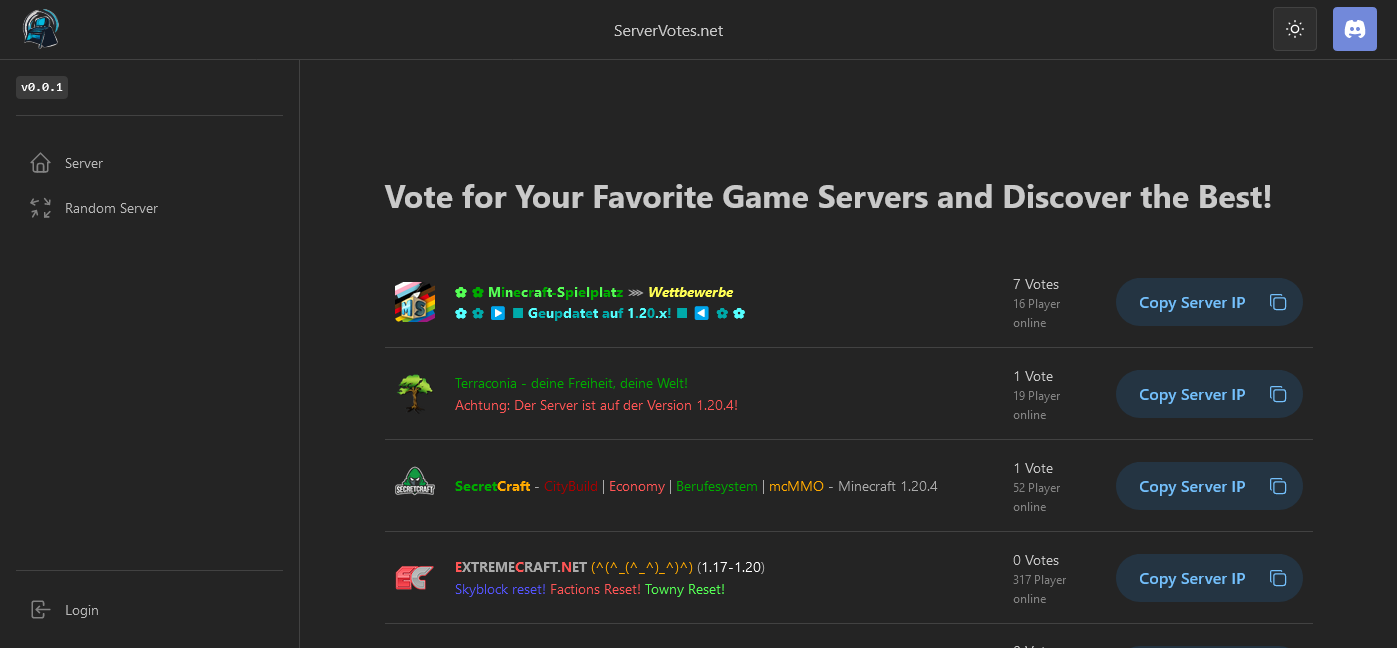The image size is (1397, 648).
Task: Click the ExtremeCraft server logo
Action: point(414,578)
